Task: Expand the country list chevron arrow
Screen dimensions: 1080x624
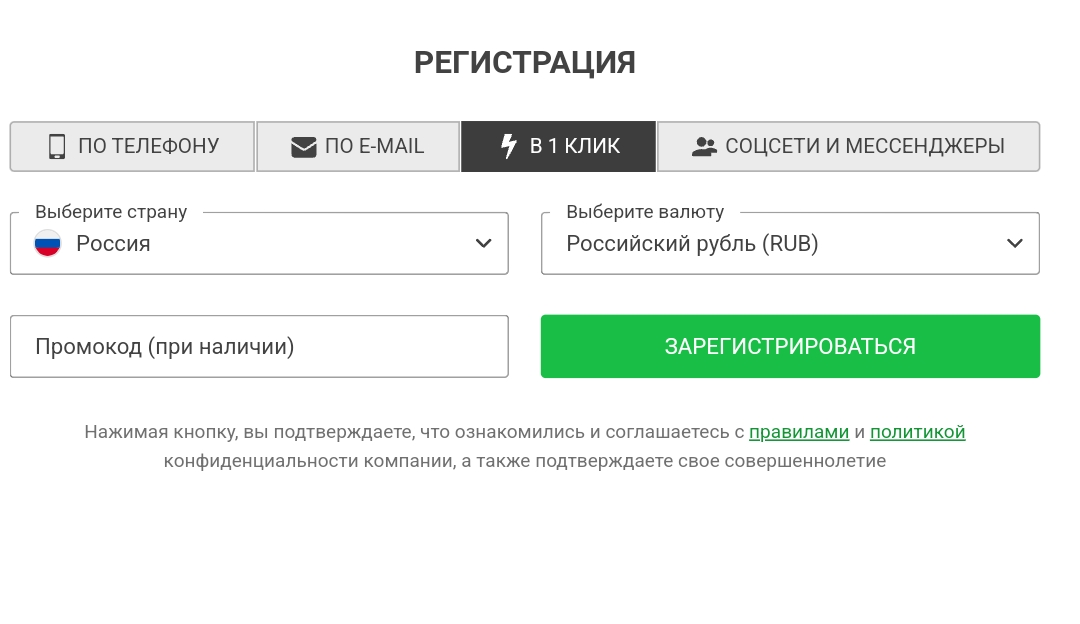Action: click(484, 243)
